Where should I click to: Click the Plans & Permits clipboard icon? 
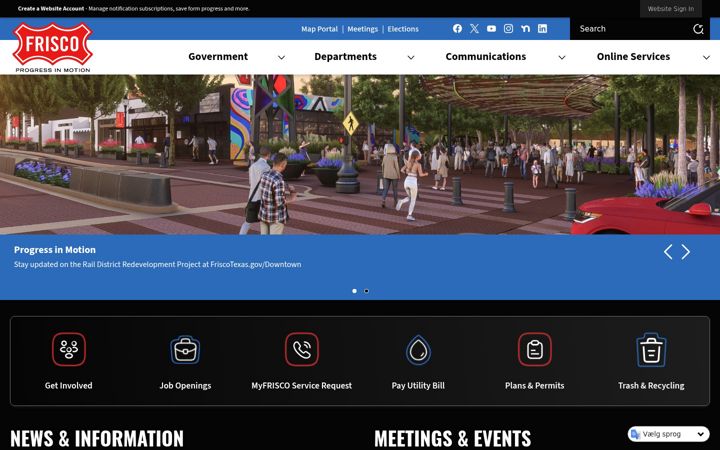(x=535, y=349)
